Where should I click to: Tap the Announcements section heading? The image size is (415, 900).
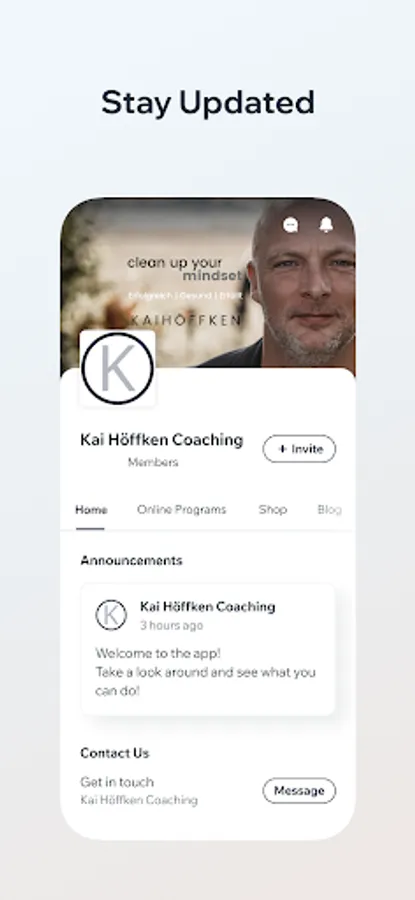(x=131, y=561)
